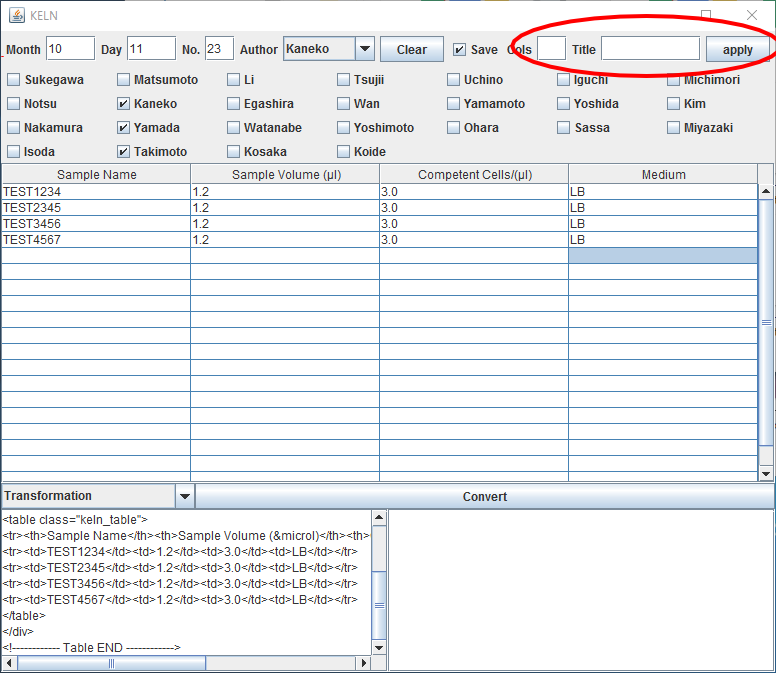Check the Egashira checkbox
This screenshot has width=776, height=673.
coord(233,103)
